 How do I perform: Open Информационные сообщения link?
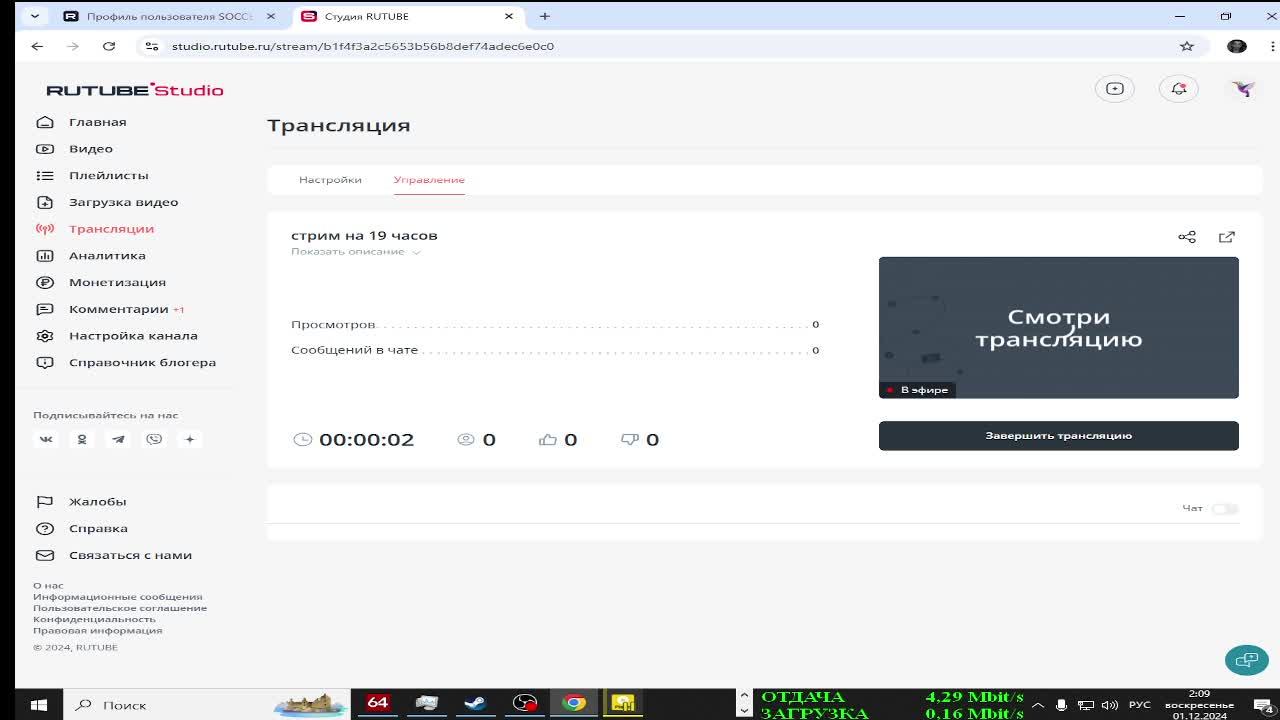coord(118,597)
